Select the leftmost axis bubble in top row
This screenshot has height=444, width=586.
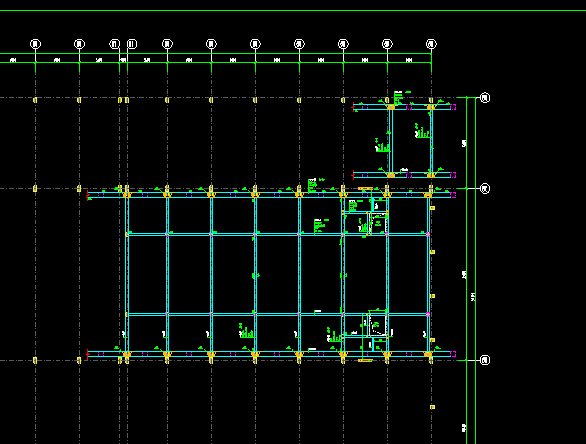pyautogui.click(x=36, y=44)
